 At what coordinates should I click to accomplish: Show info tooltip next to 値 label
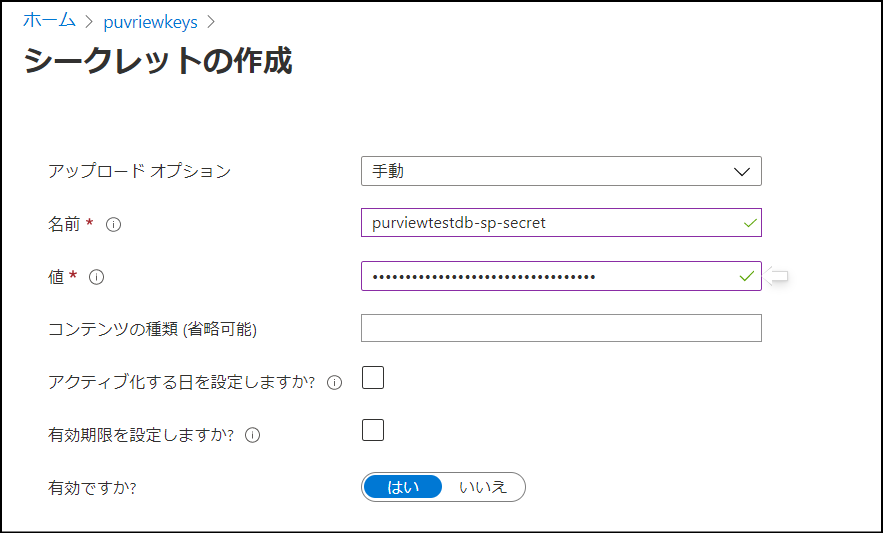click(97, 277)
